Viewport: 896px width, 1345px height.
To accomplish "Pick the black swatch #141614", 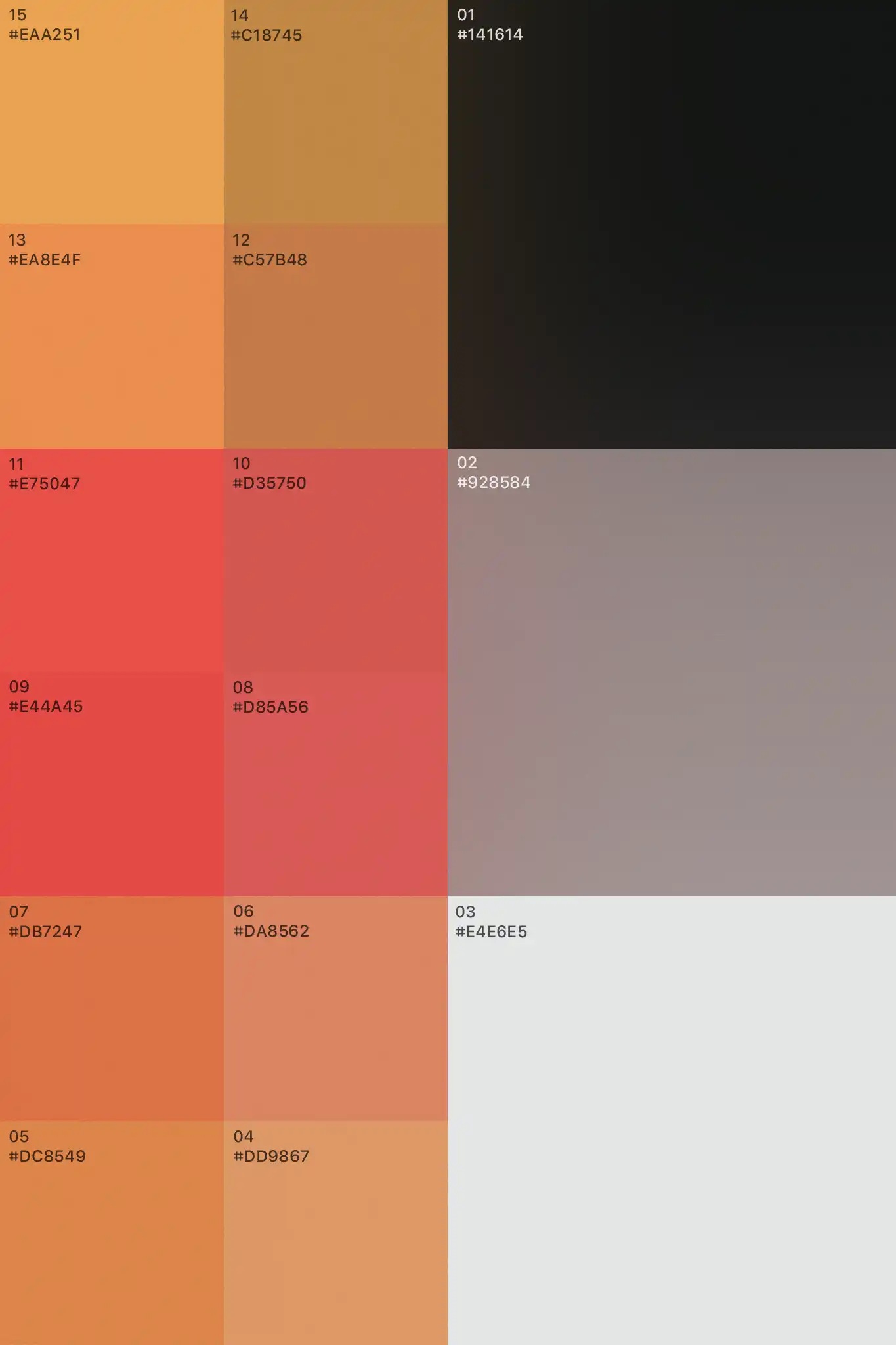I will (672, 224).
